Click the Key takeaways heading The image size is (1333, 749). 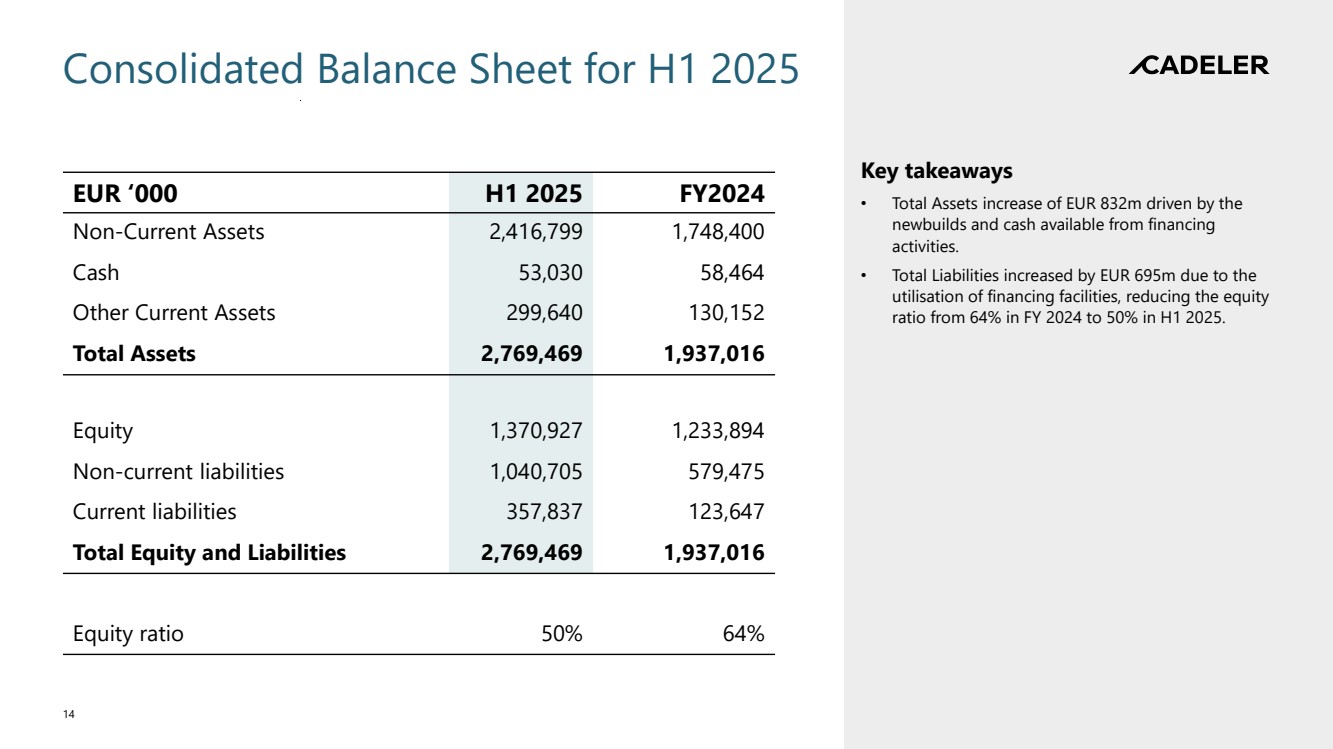[936, 171]
